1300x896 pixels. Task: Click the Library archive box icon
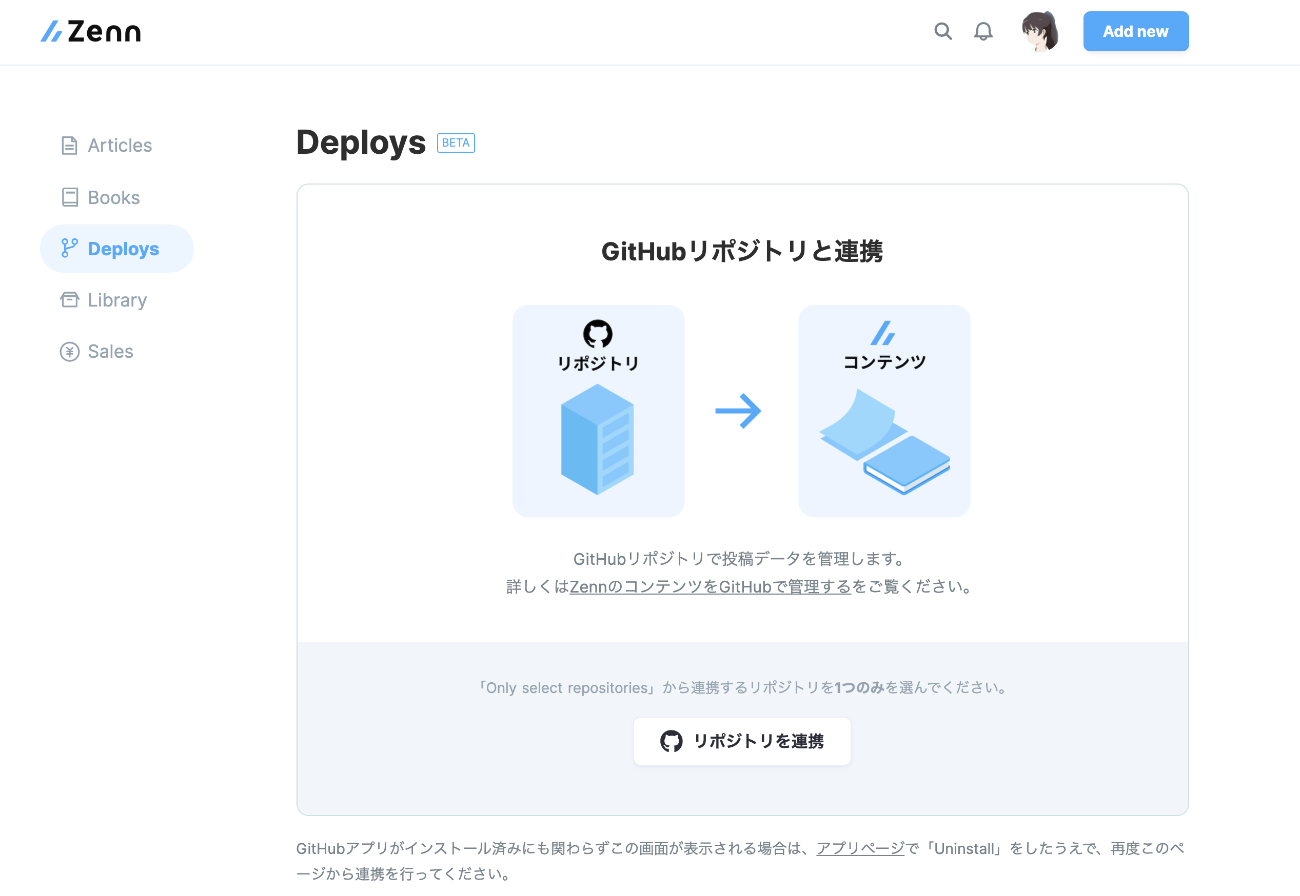click(69, 300)
